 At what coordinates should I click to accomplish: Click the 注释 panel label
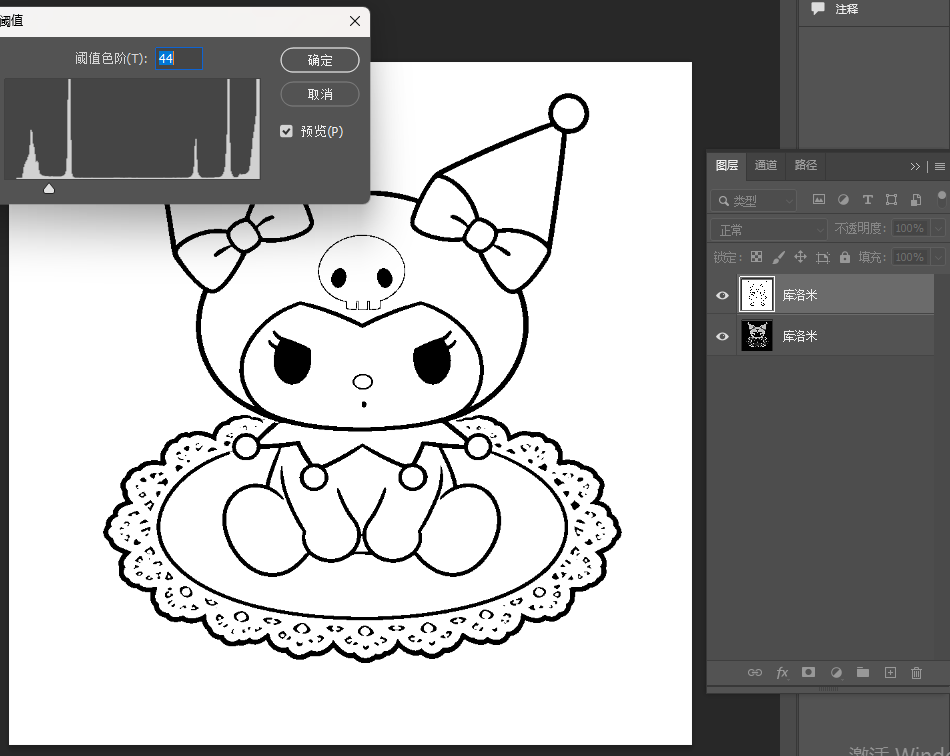tap(846, 9)
